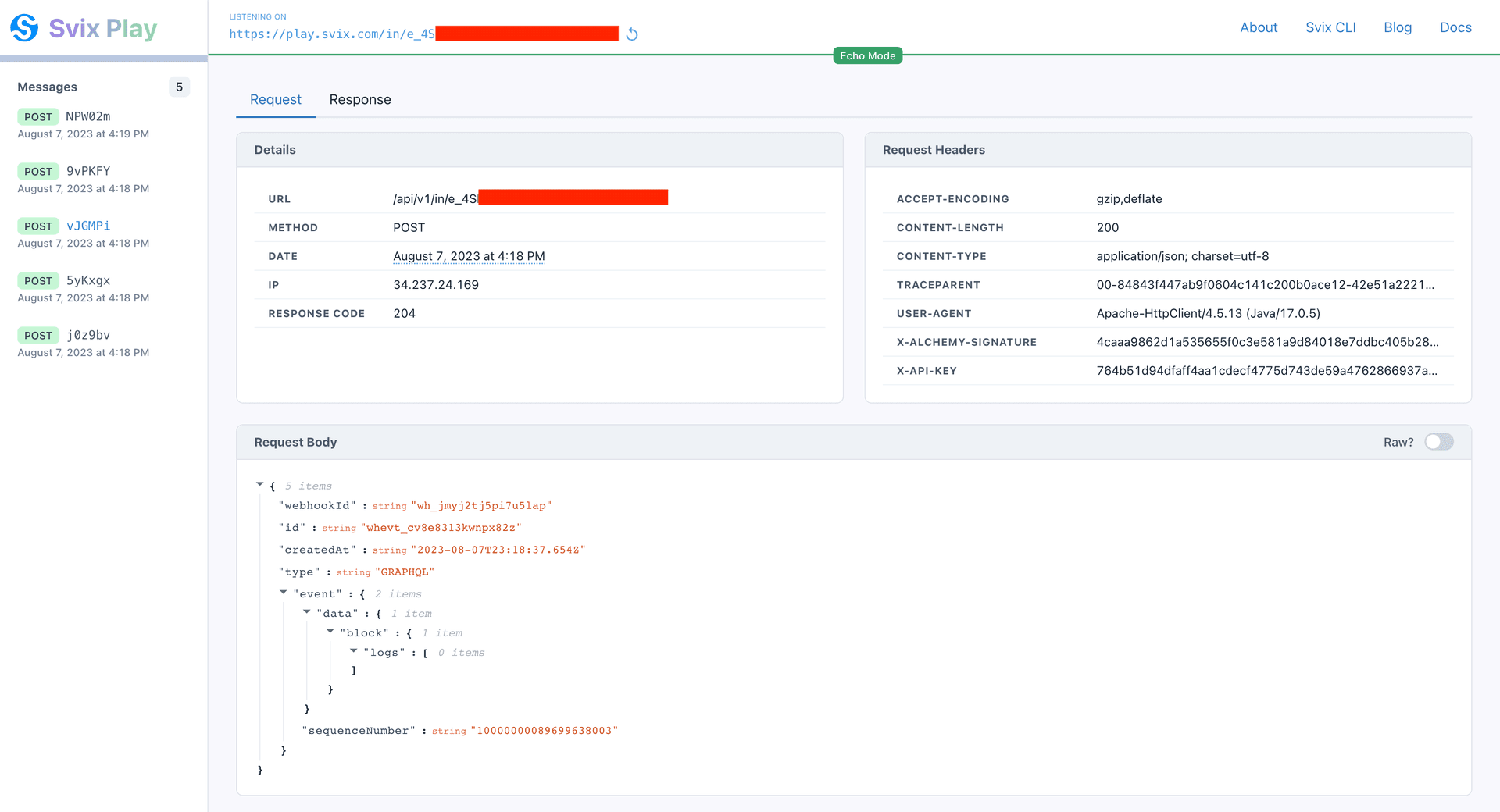1500x812 pixels.
Task: Click the listening URL at the top
Action: point(332,34)
